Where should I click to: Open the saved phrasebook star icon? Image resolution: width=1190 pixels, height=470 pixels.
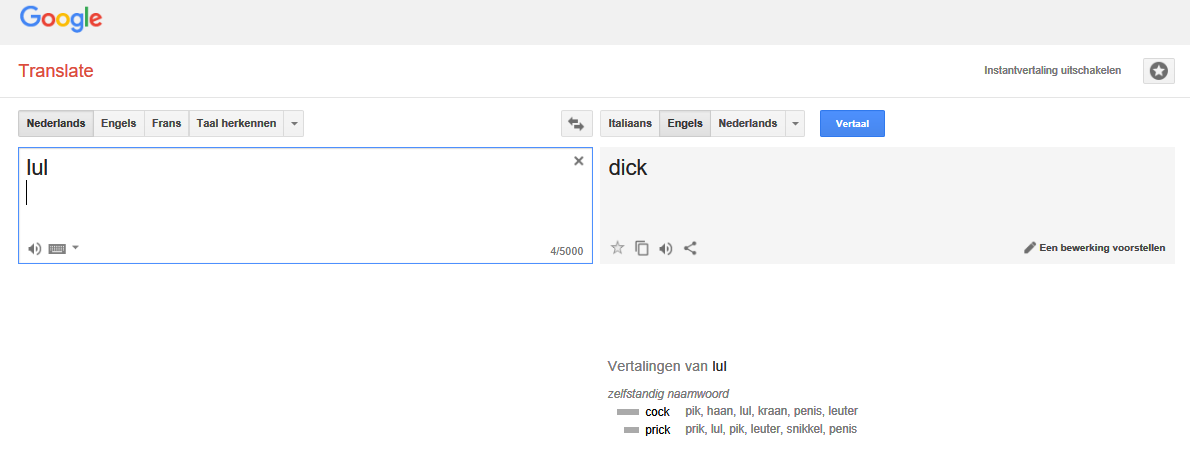pos(1158,71)
